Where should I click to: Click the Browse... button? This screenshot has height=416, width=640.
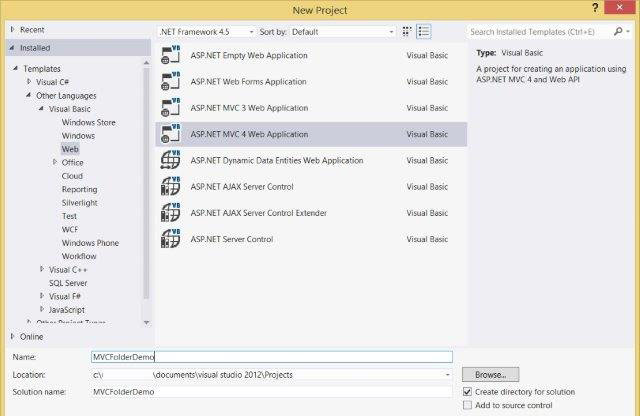(491, 374)
